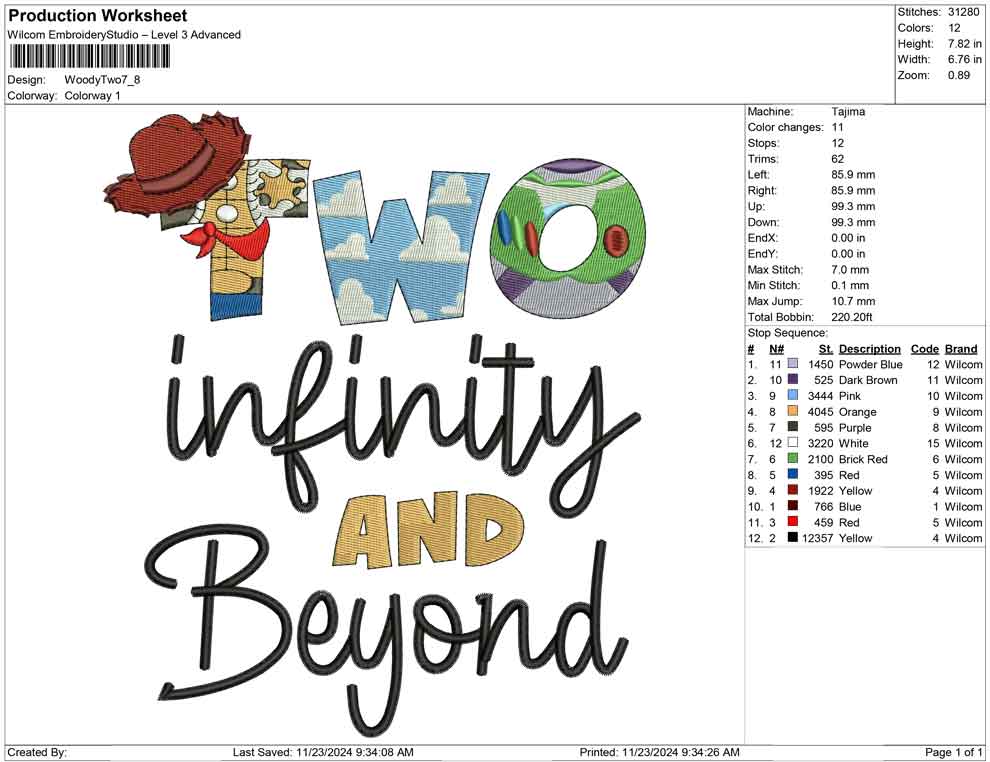The image size is (990, 762).
Task: Select the Page 1 of 1 indicator
Action: (953, 752)
